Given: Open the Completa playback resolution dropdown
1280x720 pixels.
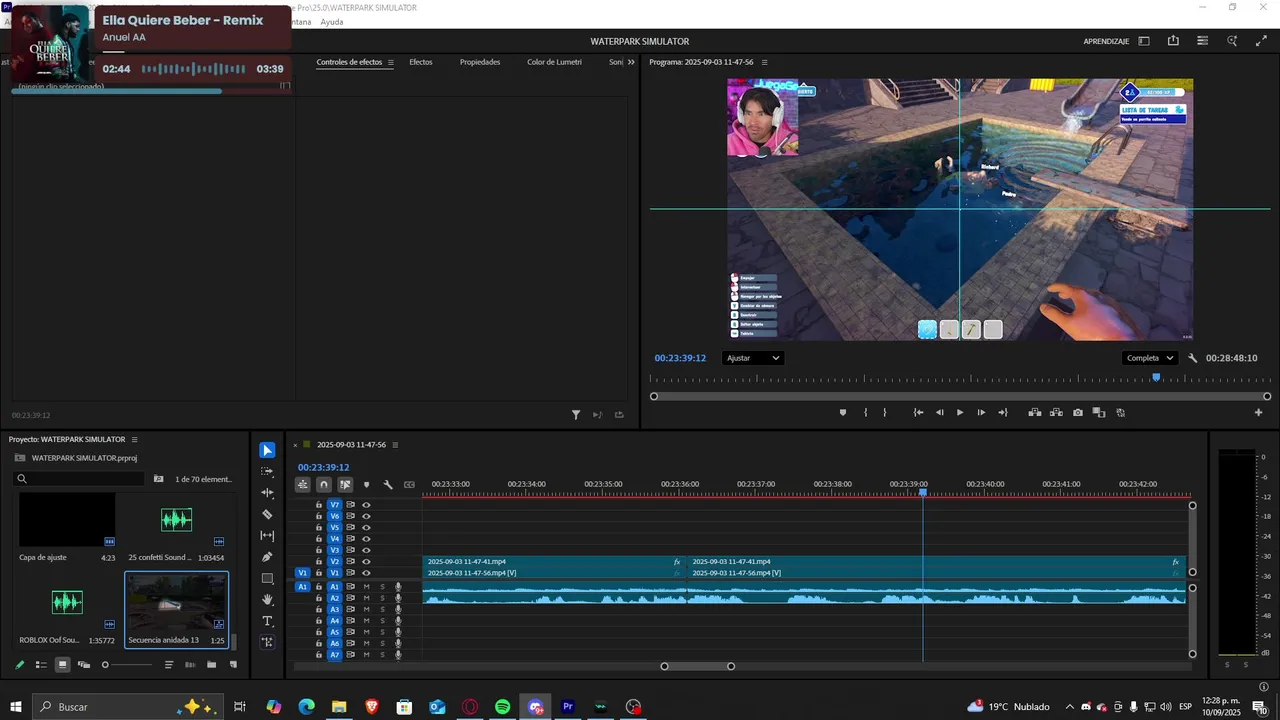Looking at the screenshot, I should tap(1149, 358).
